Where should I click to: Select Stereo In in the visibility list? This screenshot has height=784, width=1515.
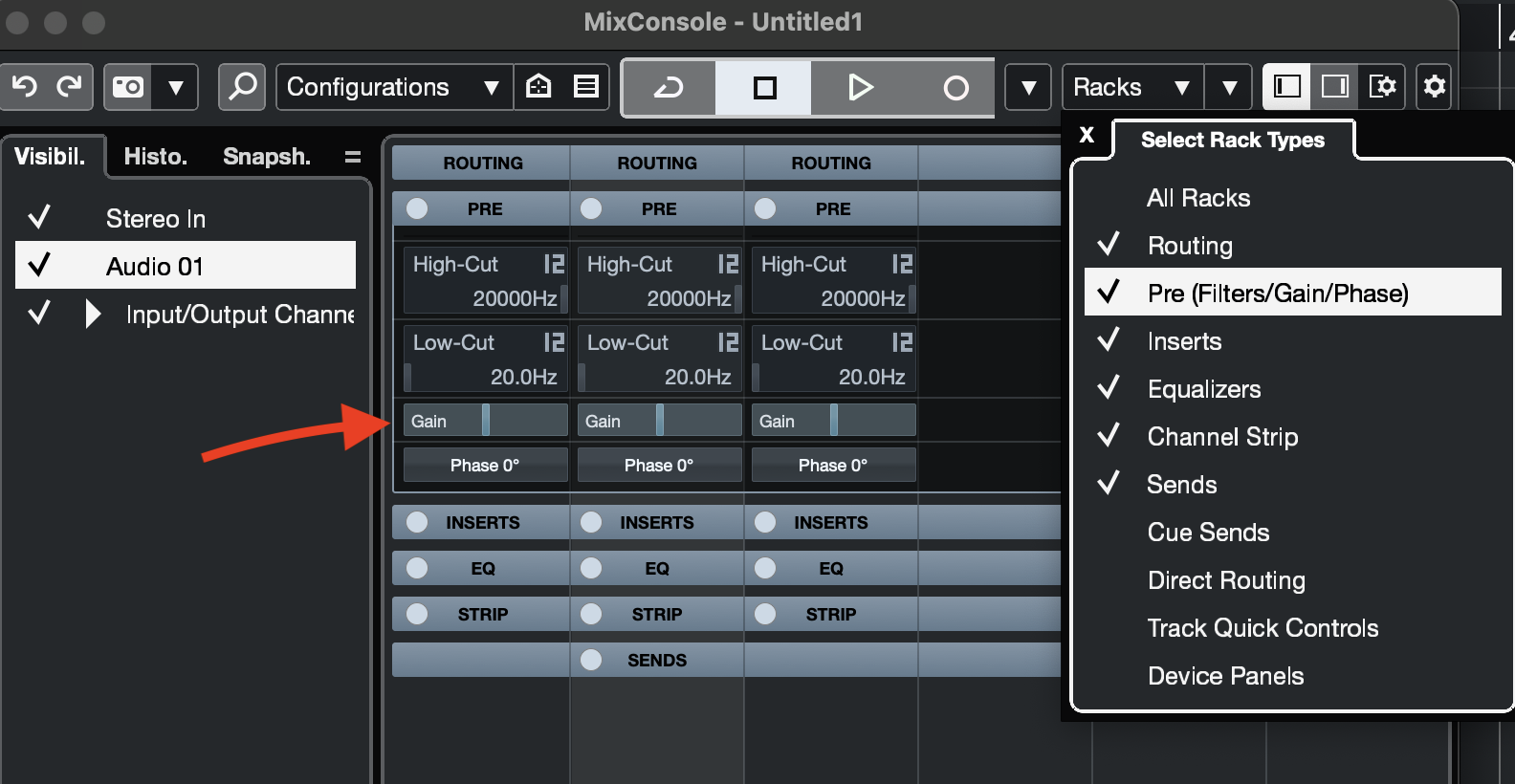pos(156,219)
